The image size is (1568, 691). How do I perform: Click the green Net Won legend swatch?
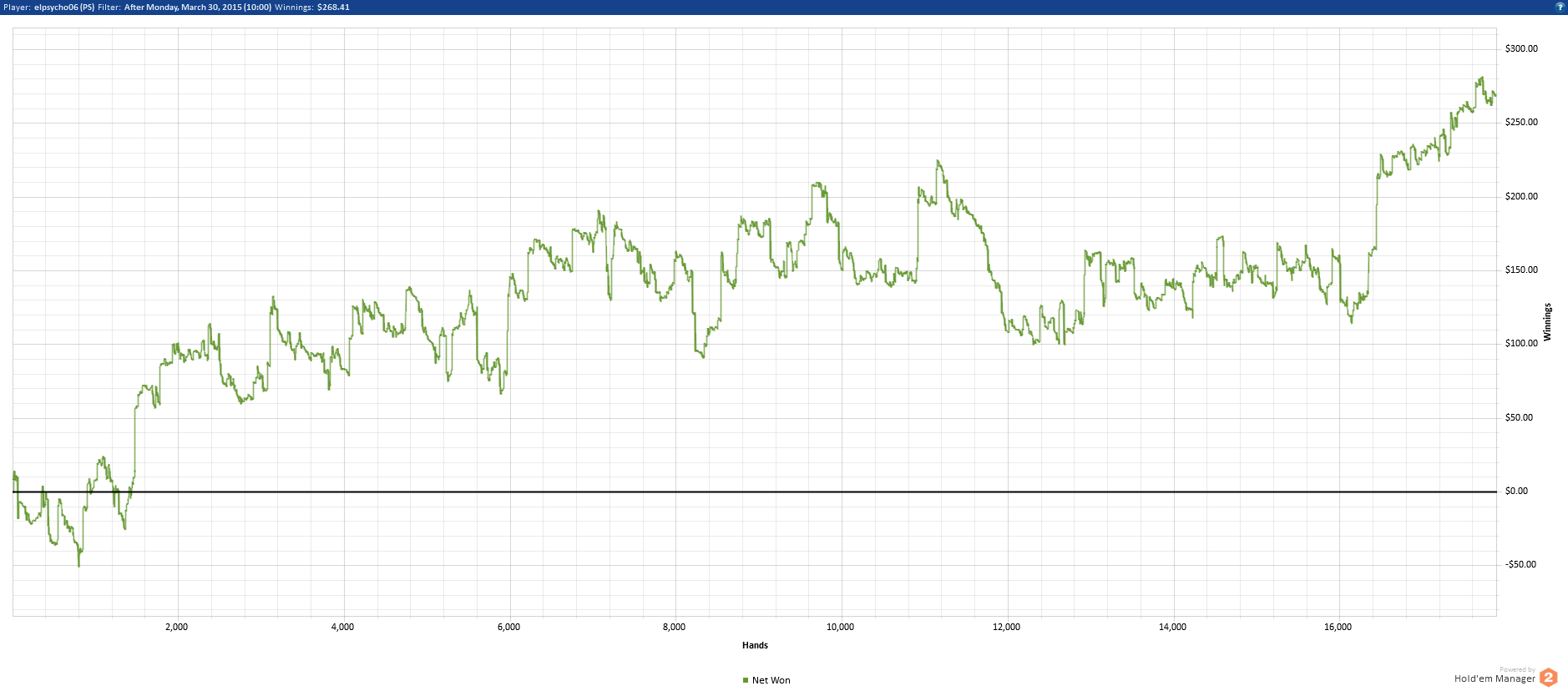(746, 680)
